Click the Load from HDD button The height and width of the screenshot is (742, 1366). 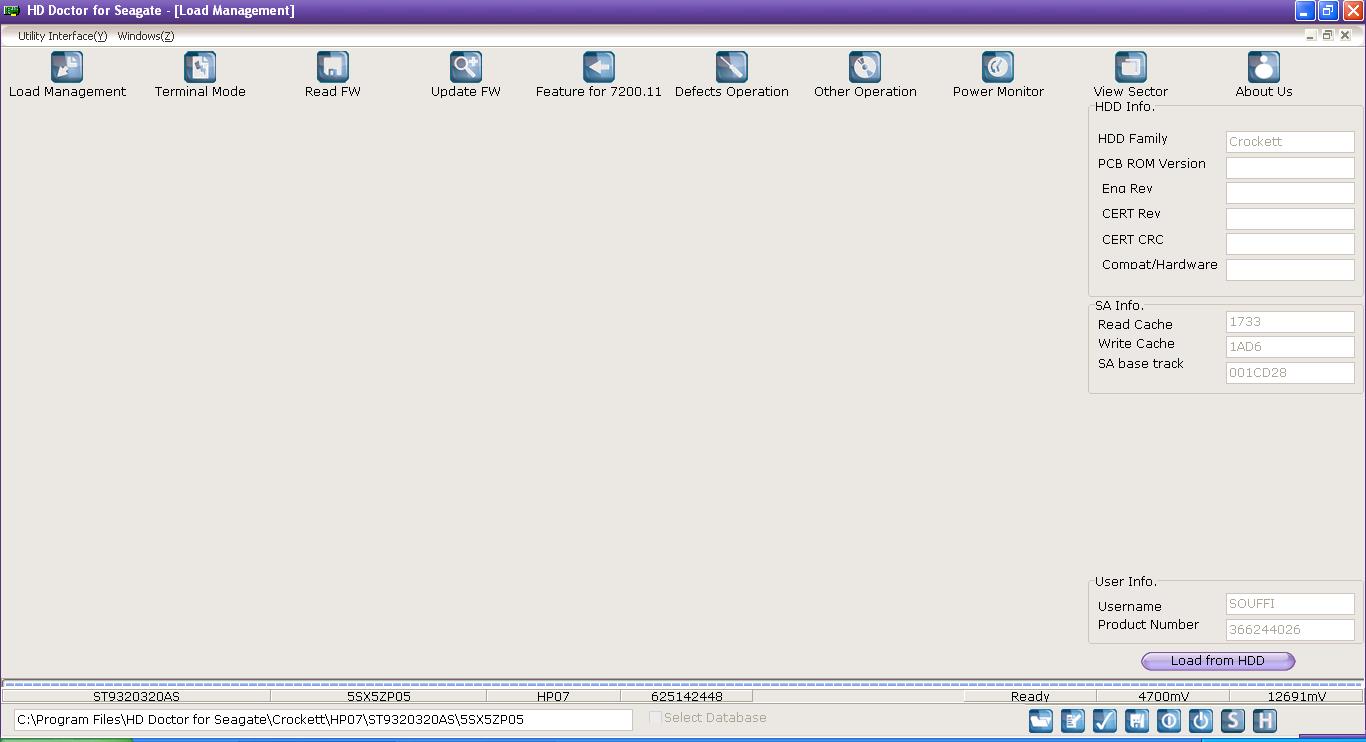point(1218,661)
